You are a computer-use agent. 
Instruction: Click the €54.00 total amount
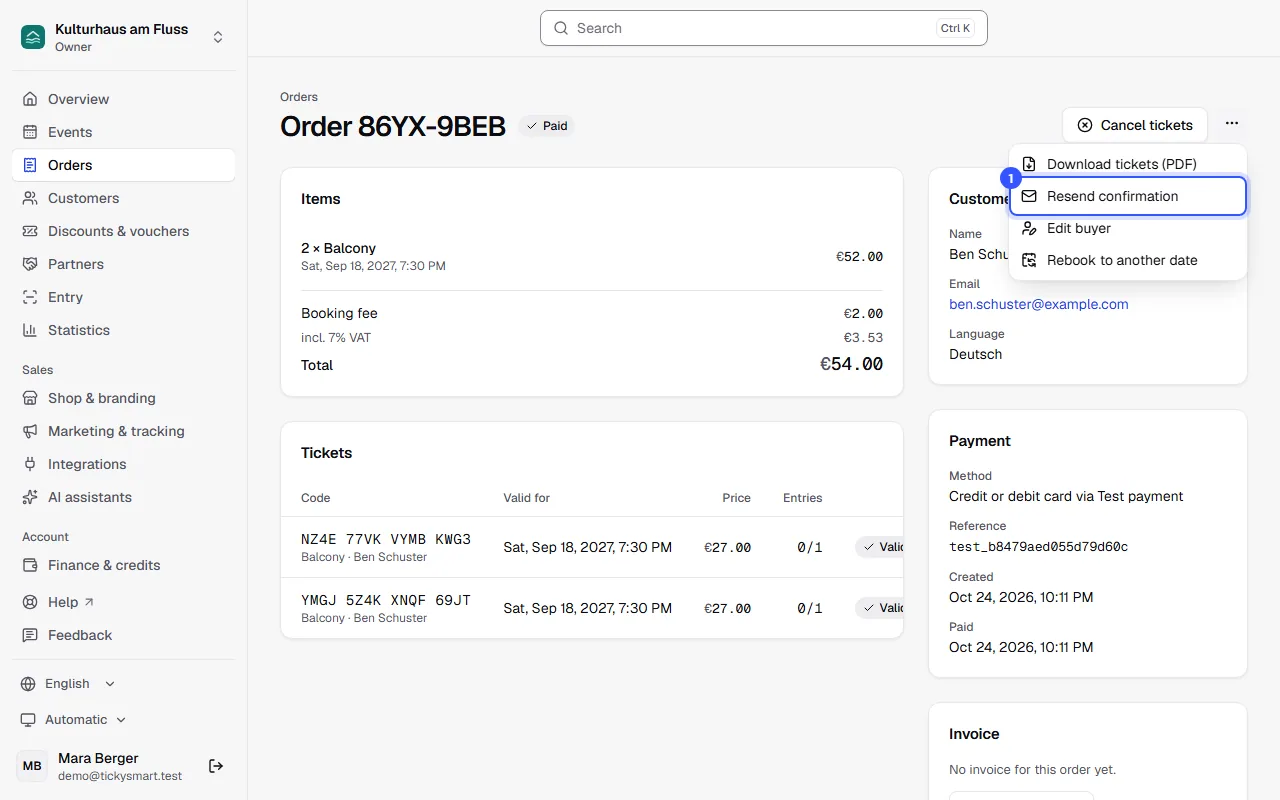pyautogui.click(x=851, y=365)
